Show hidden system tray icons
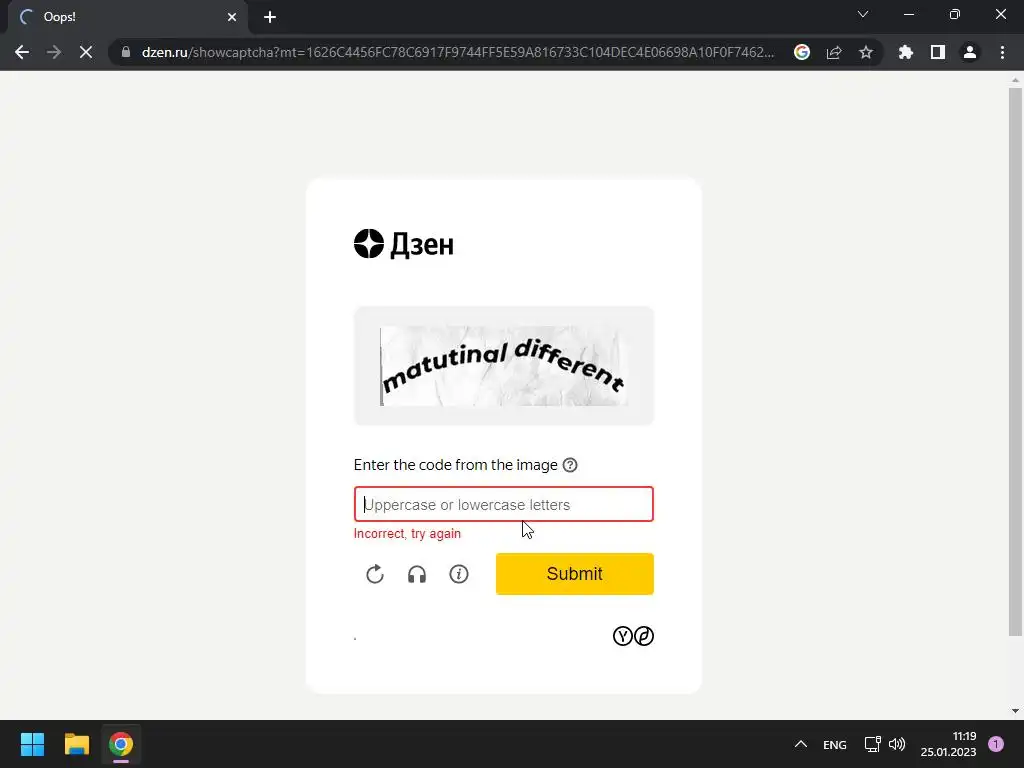The width and height of the screenshot is (1024, 768). (801, 744)
